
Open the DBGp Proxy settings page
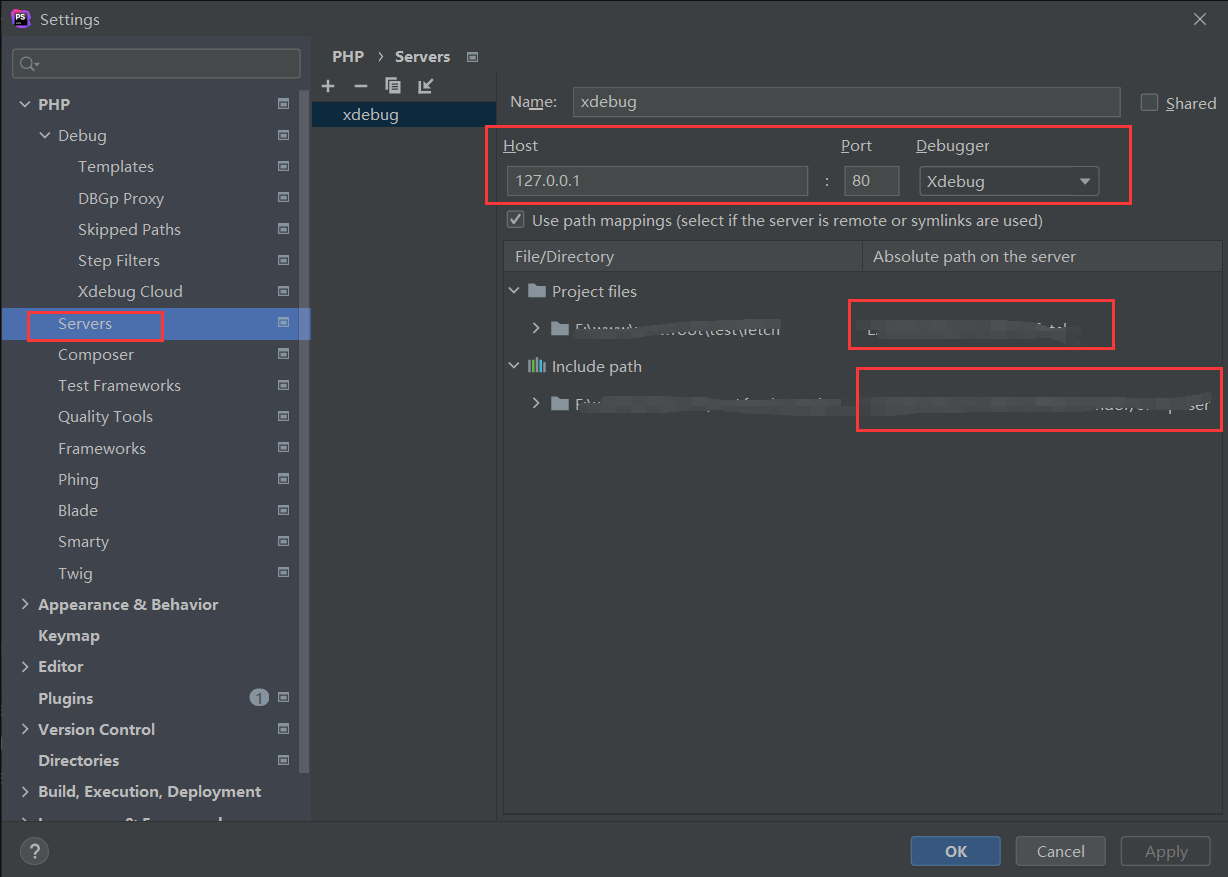coord(121,198)
